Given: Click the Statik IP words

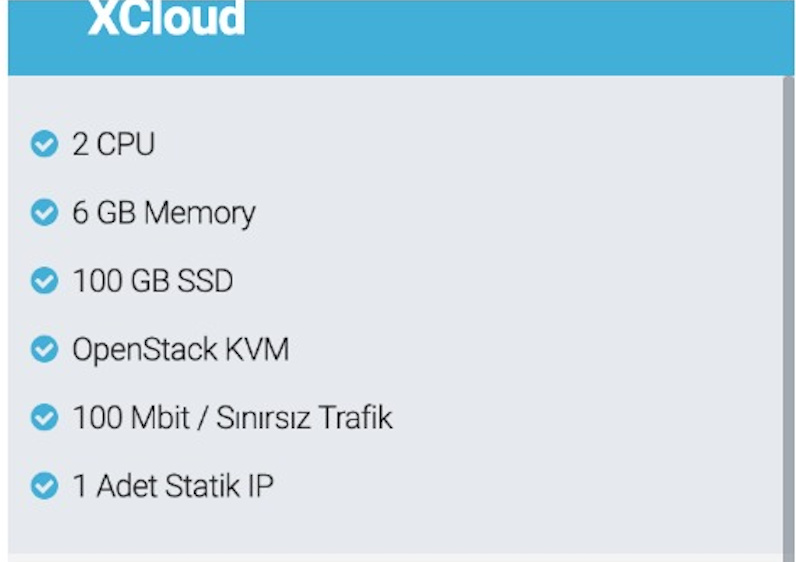Looking at the screenshot, I should click(219, 486).
